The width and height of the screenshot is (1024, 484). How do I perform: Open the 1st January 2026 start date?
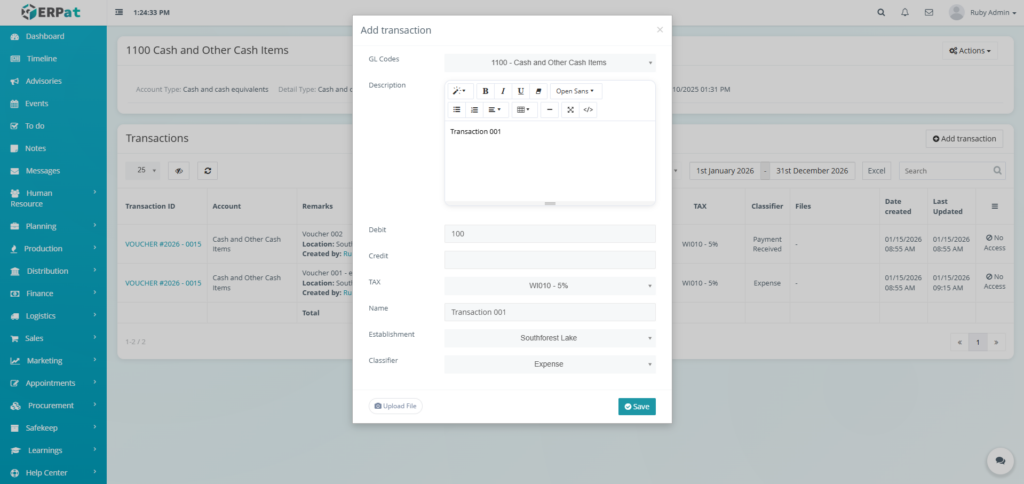(x=725, y=170)
